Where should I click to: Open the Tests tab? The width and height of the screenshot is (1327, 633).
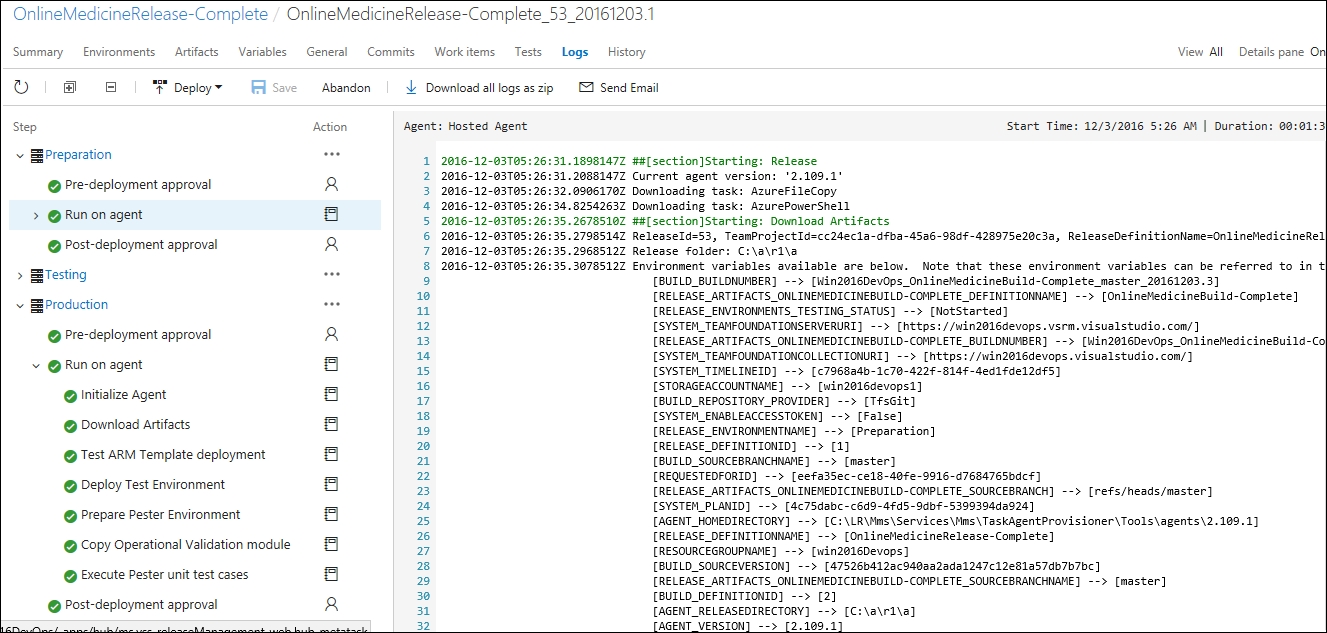pos(528,52)
